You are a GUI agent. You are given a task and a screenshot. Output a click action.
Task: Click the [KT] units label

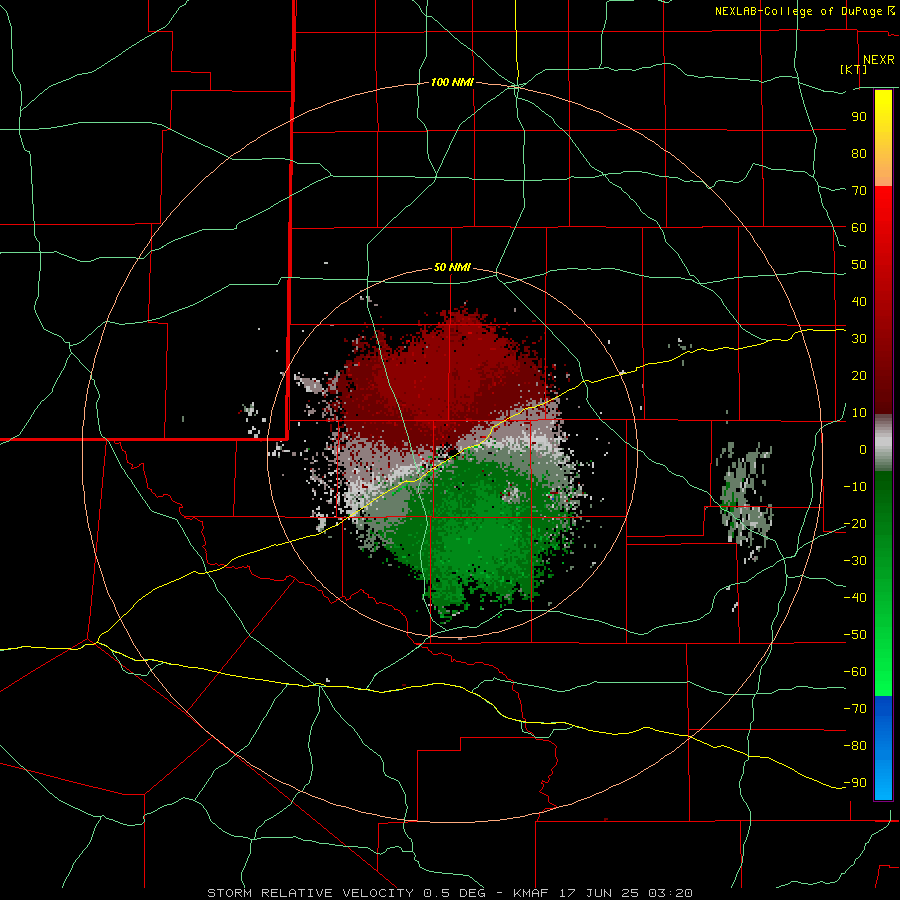pos(854,69)
